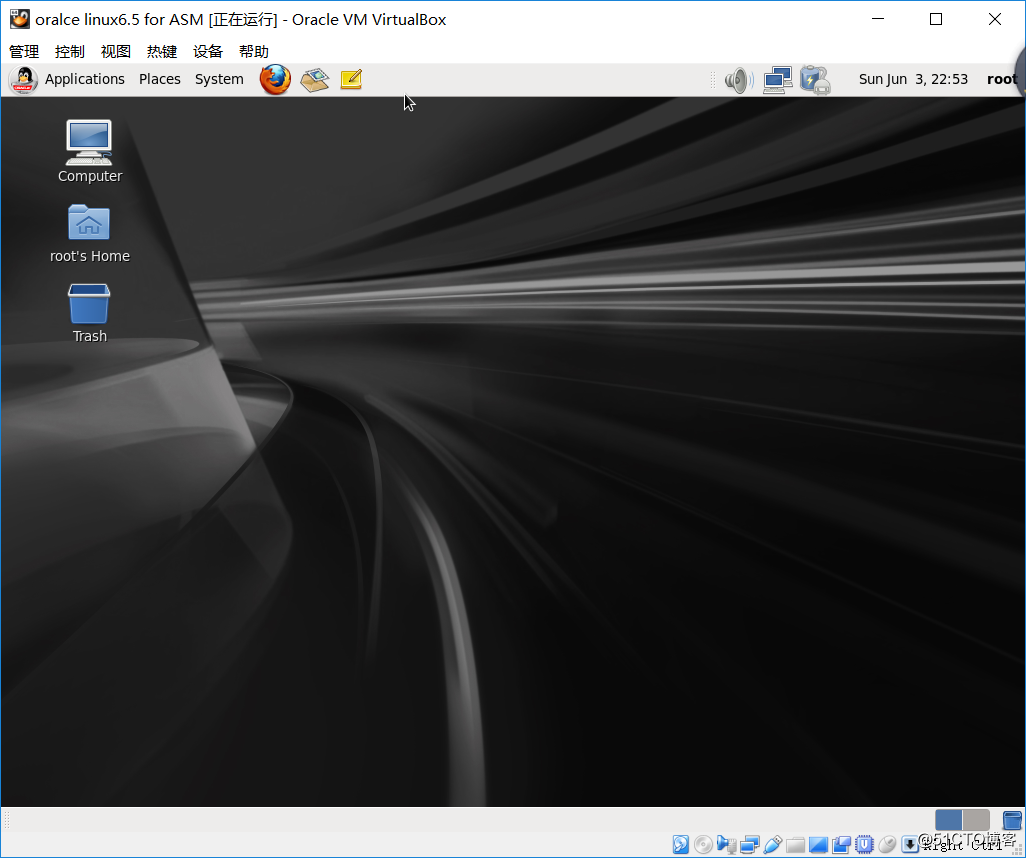1026x858 pixels.
Task: Click VirtualBox USB devices status icon
Action: tap(773, 844)
